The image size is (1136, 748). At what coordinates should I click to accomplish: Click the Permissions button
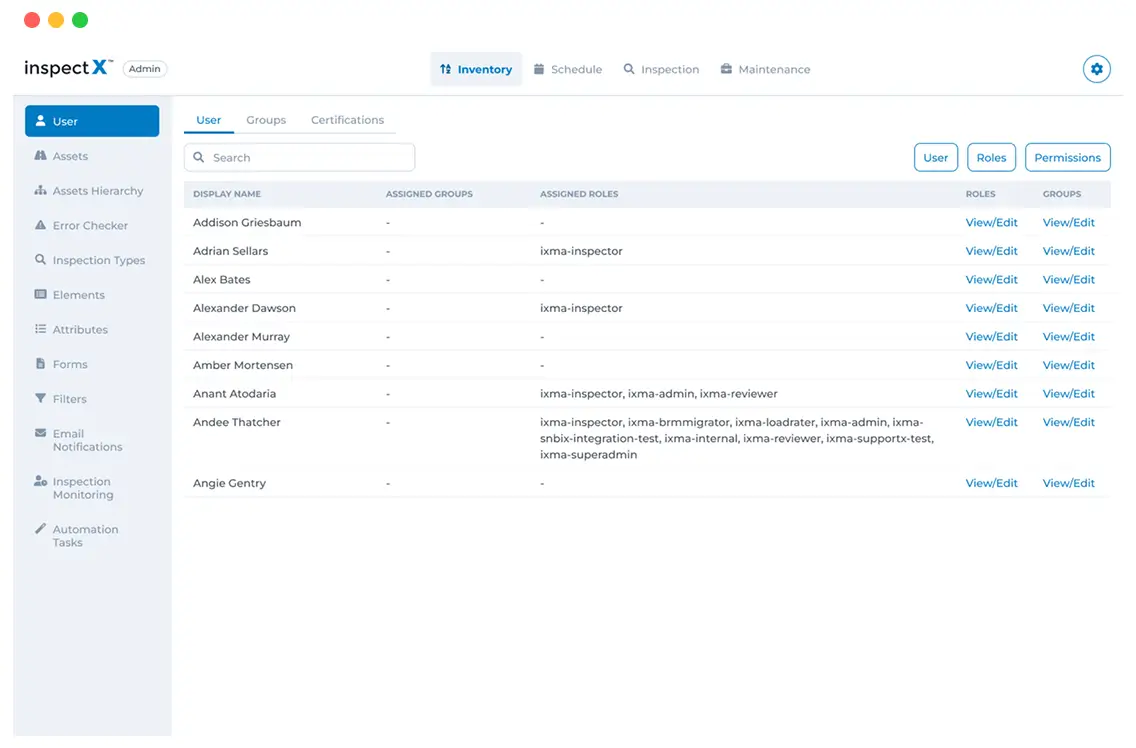1067,157
